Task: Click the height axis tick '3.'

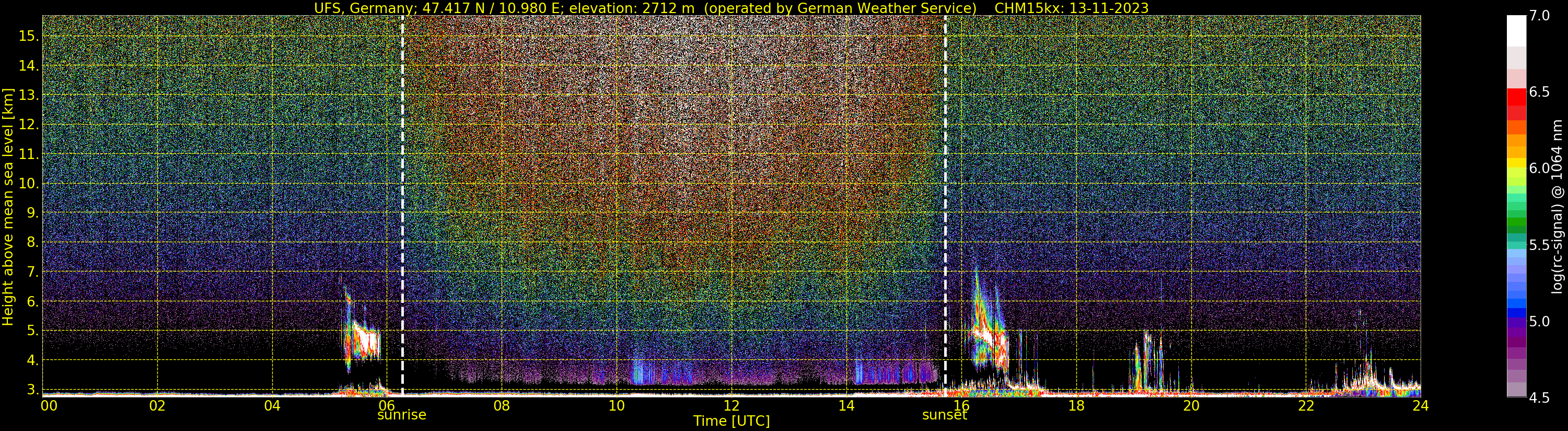Action: tap(32, 390)
